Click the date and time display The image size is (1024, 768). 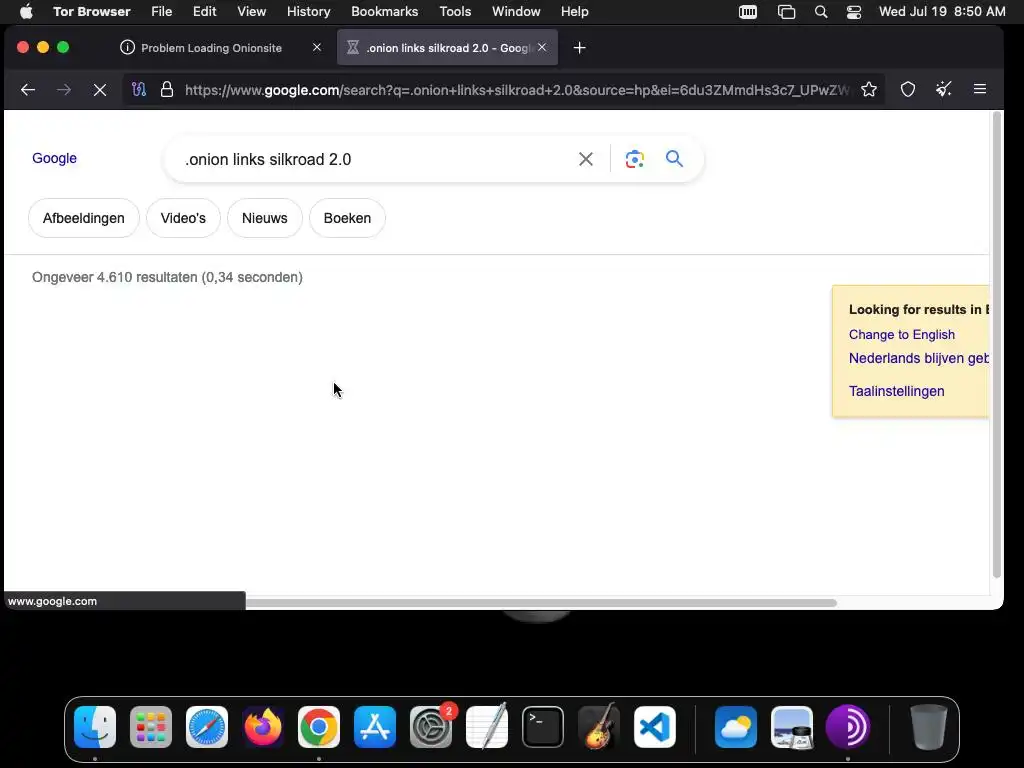tap(942, 12)
